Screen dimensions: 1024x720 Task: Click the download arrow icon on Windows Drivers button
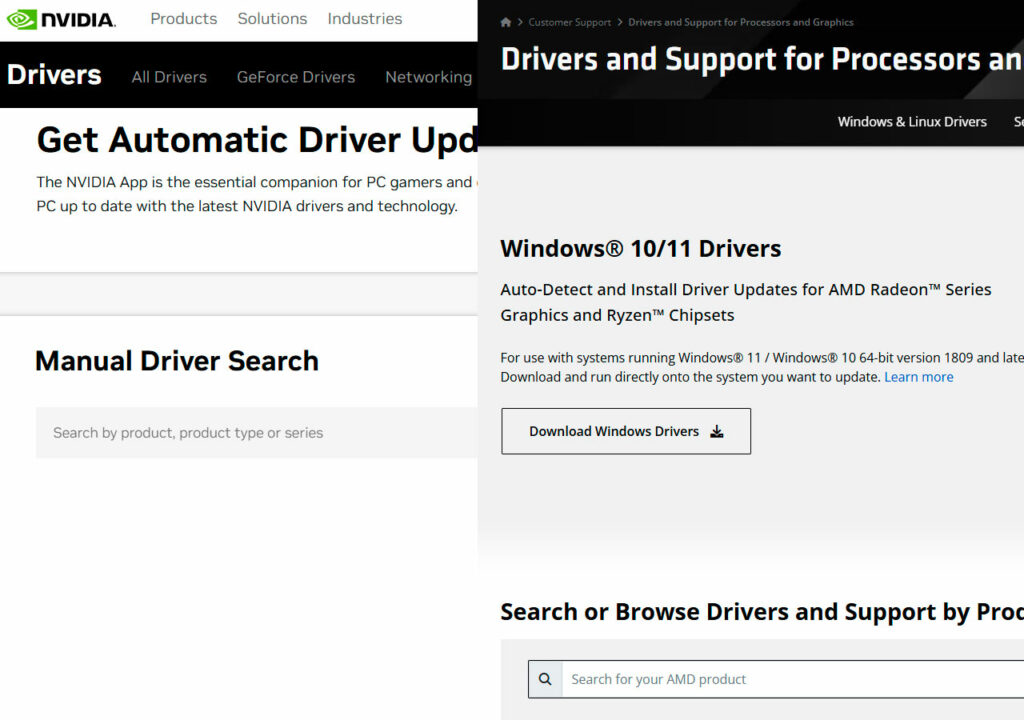pyautogui.click(x=716, y=432)
